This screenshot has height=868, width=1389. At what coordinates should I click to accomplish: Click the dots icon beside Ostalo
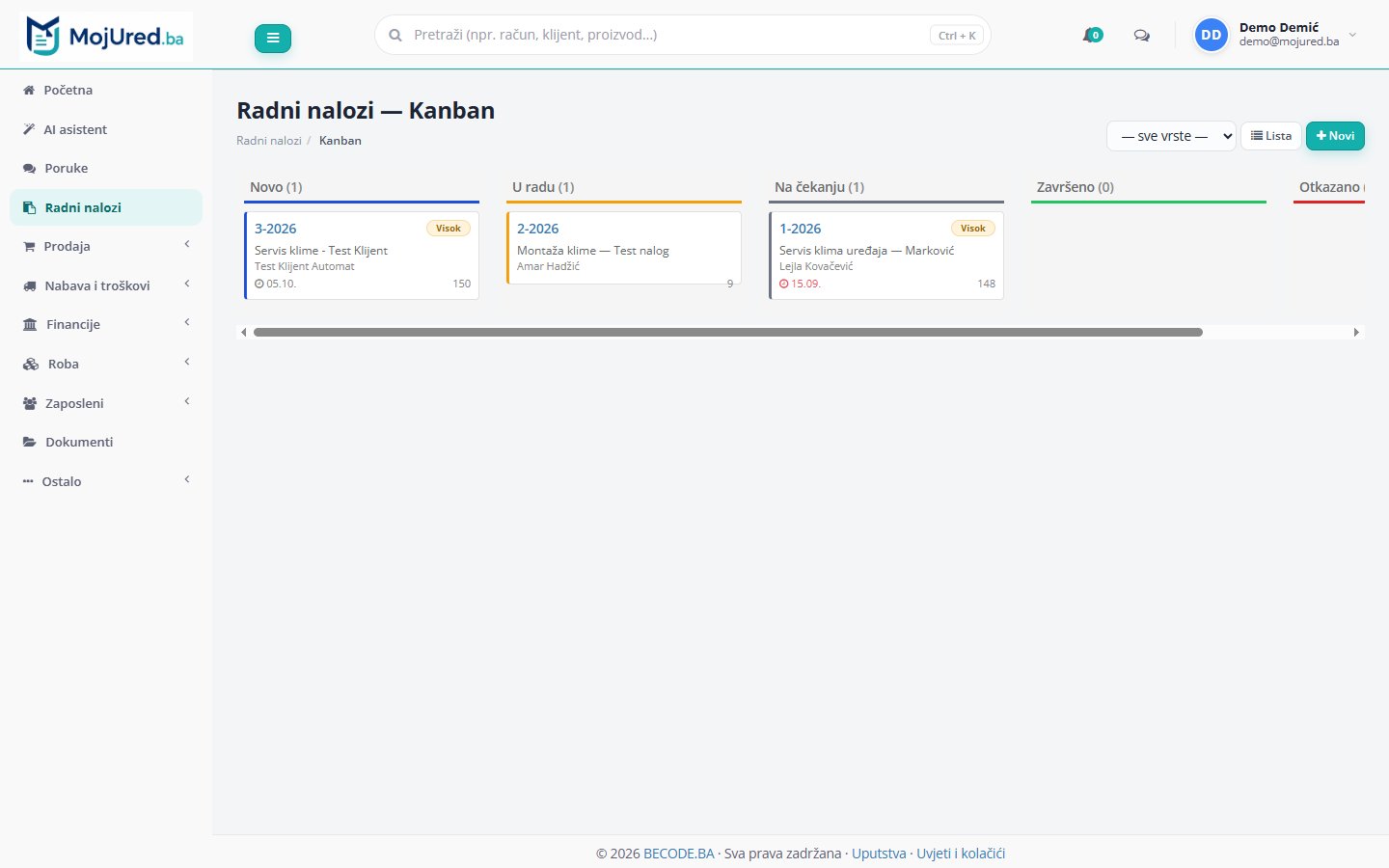tap(28, 481)
